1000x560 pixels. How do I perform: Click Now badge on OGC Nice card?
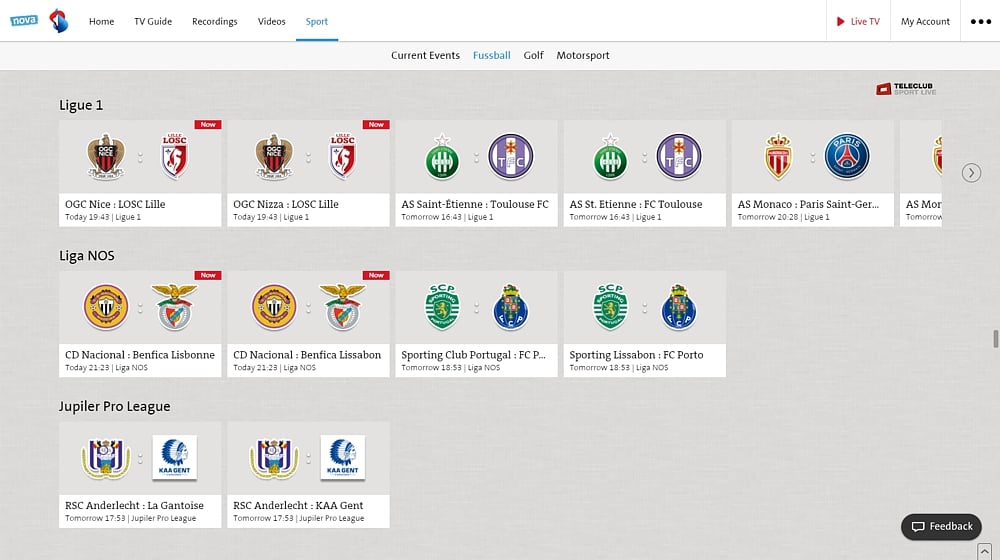(208, 124)
